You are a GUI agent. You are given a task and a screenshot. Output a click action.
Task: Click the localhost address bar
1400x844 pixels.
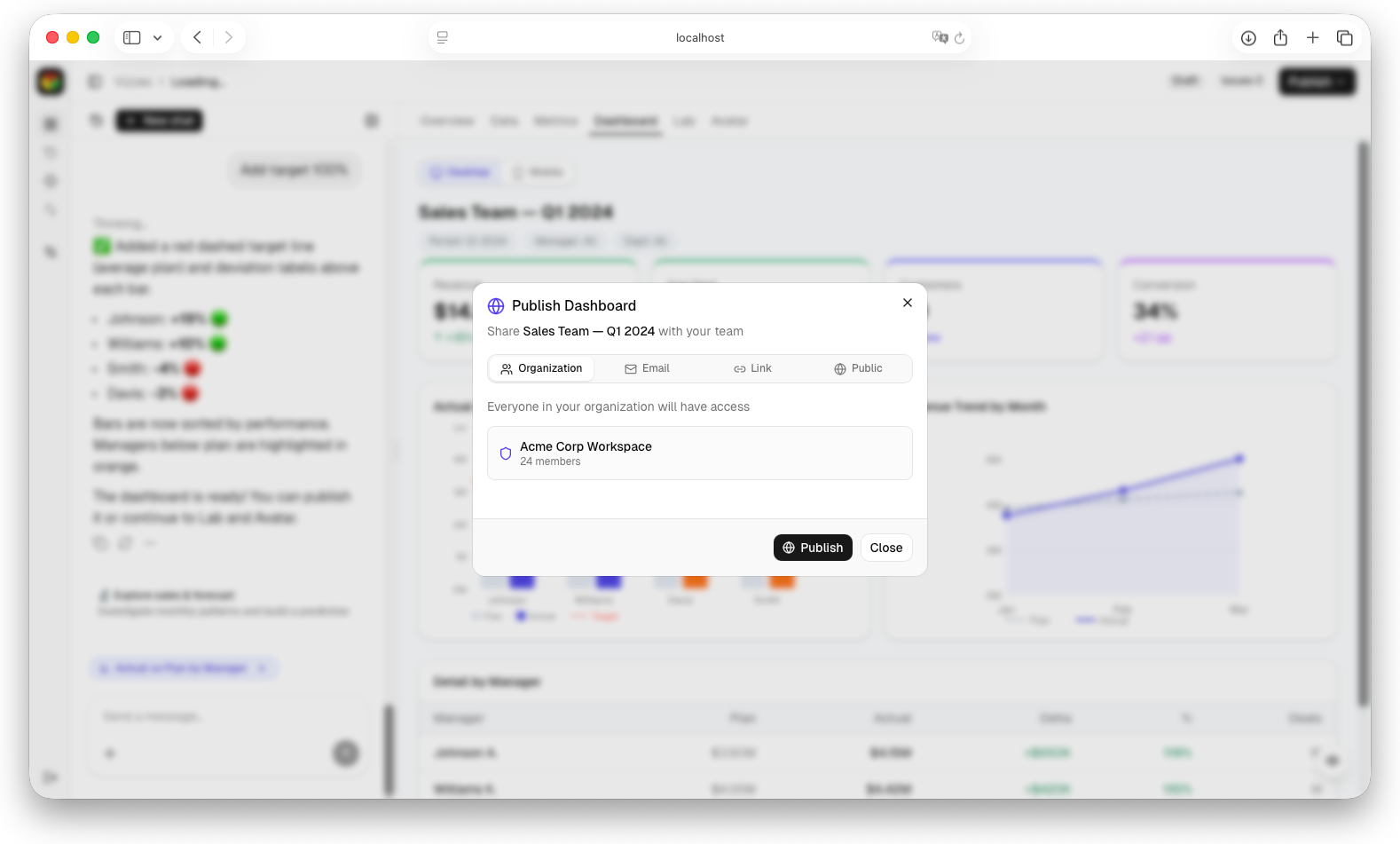[699, 37]
